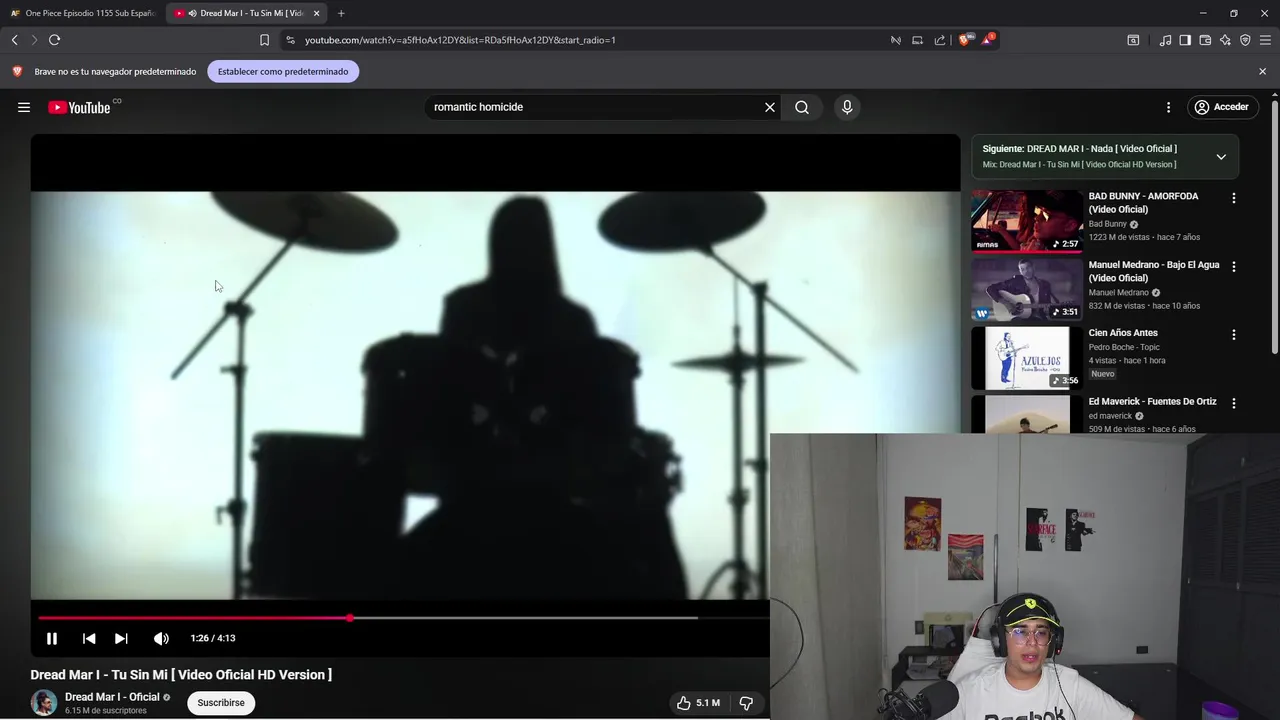Open Cien Años Antes video title
Image resolution: width=1280 pixels, height=720 pixels.
click(x=1123, y=333)
